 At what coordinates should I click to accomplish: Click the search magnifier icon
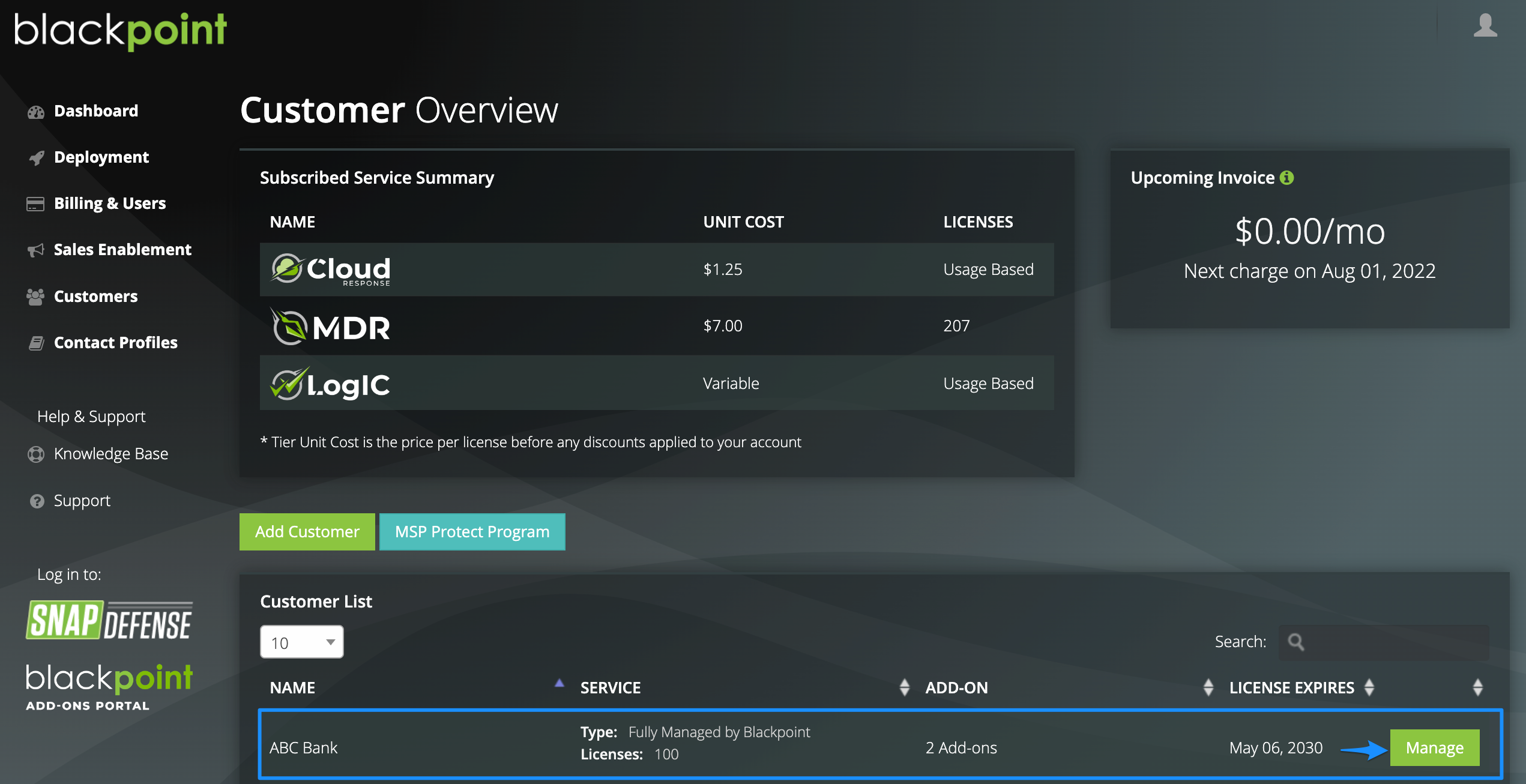pyautogui.click(x=1296, y=642)
